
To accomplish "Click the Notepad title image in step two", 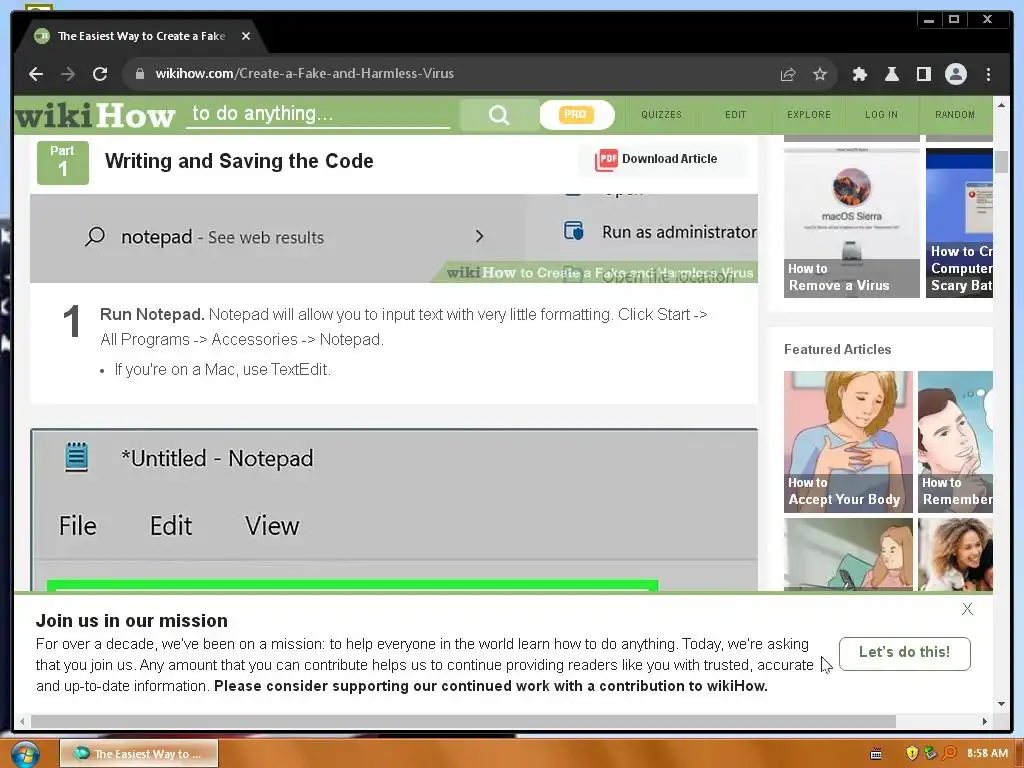I will click(394, 509).
